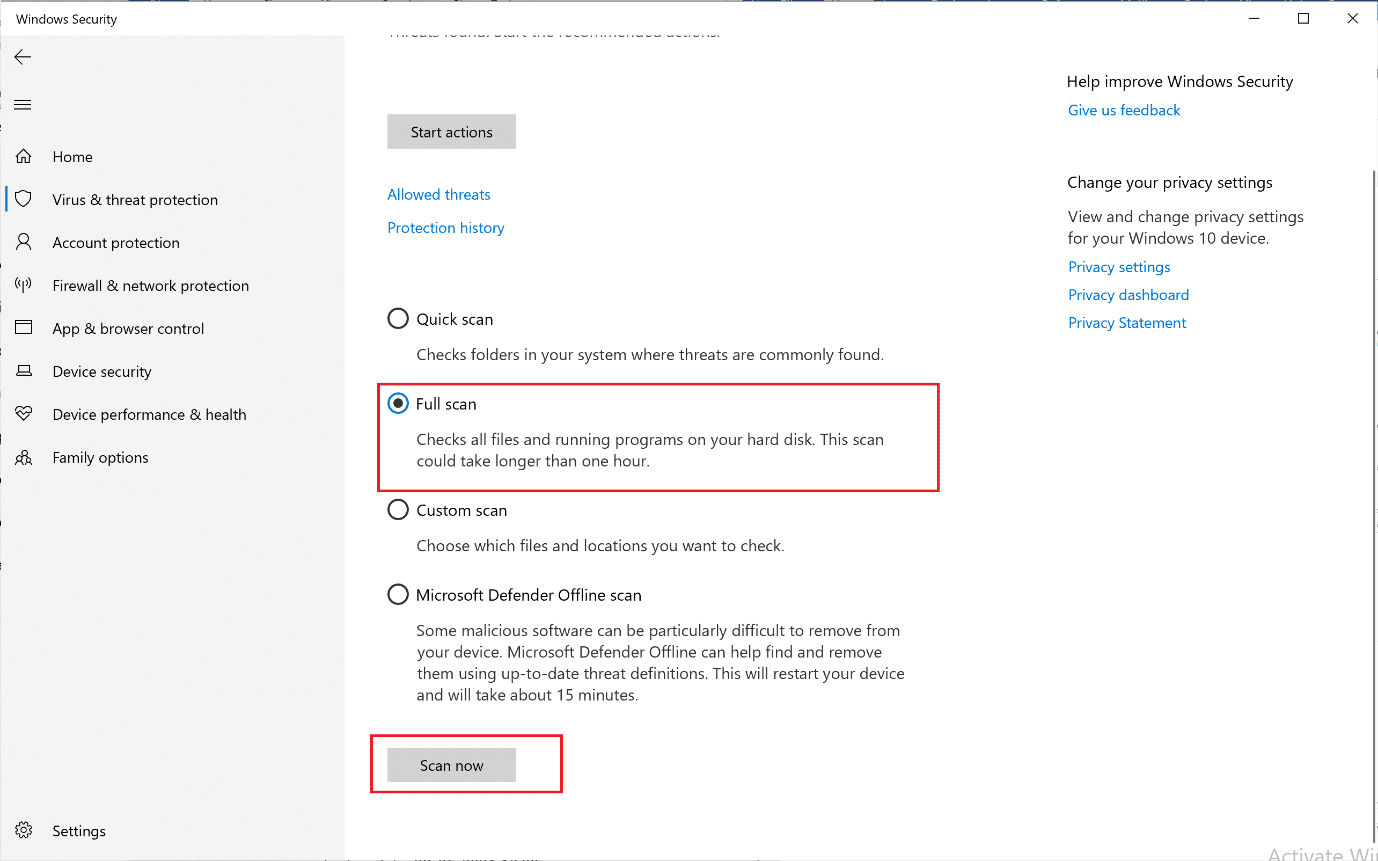Click the Family options icon

click(23, 457)
